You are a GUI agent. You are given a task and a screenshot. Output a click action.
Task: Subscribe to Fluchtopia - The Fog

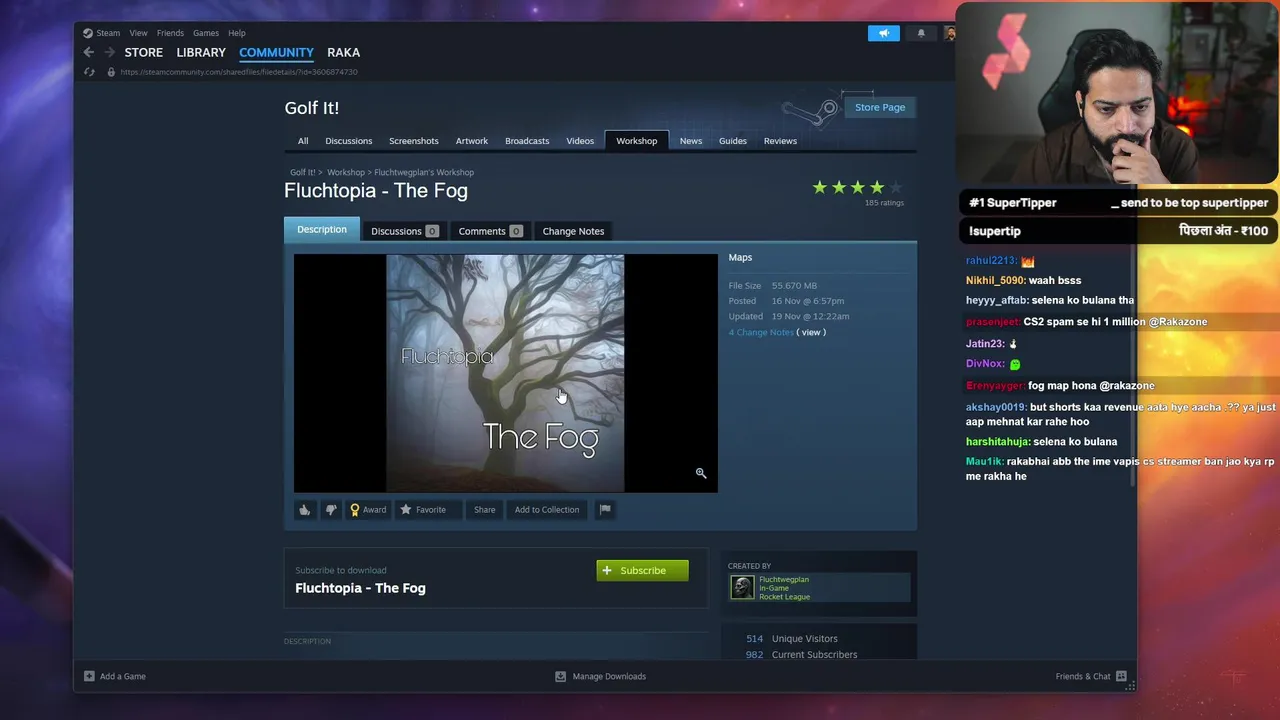coord(642,570)
